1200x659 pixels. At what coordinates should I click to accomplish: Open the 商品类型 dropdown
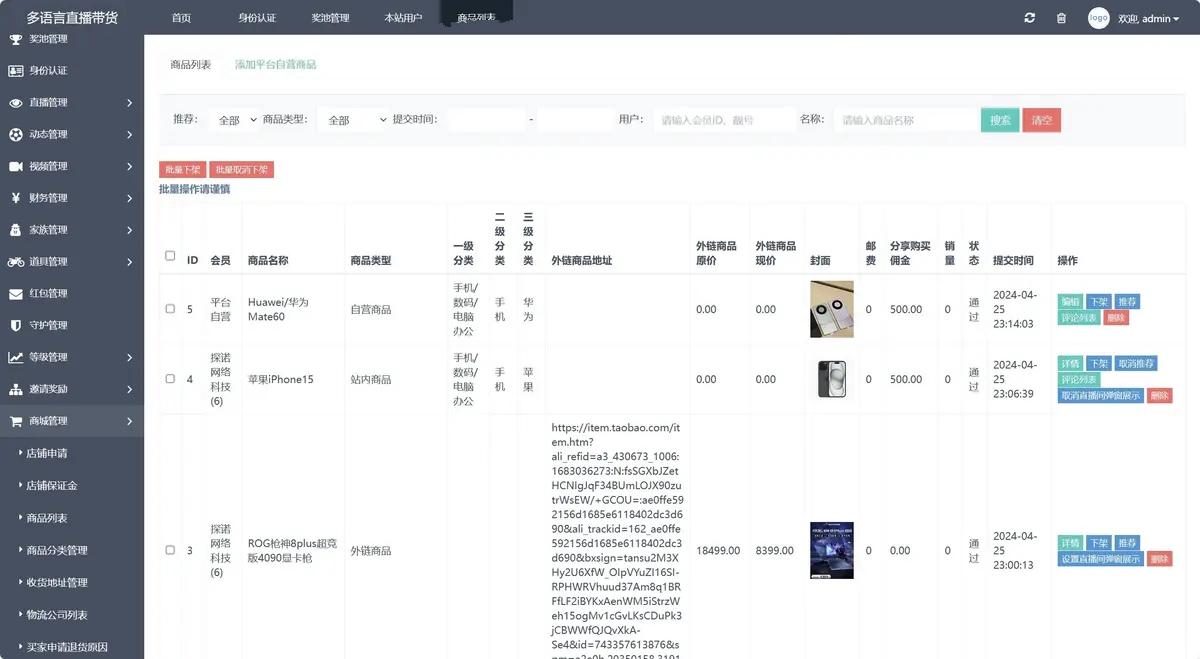(x=353, y=120)
